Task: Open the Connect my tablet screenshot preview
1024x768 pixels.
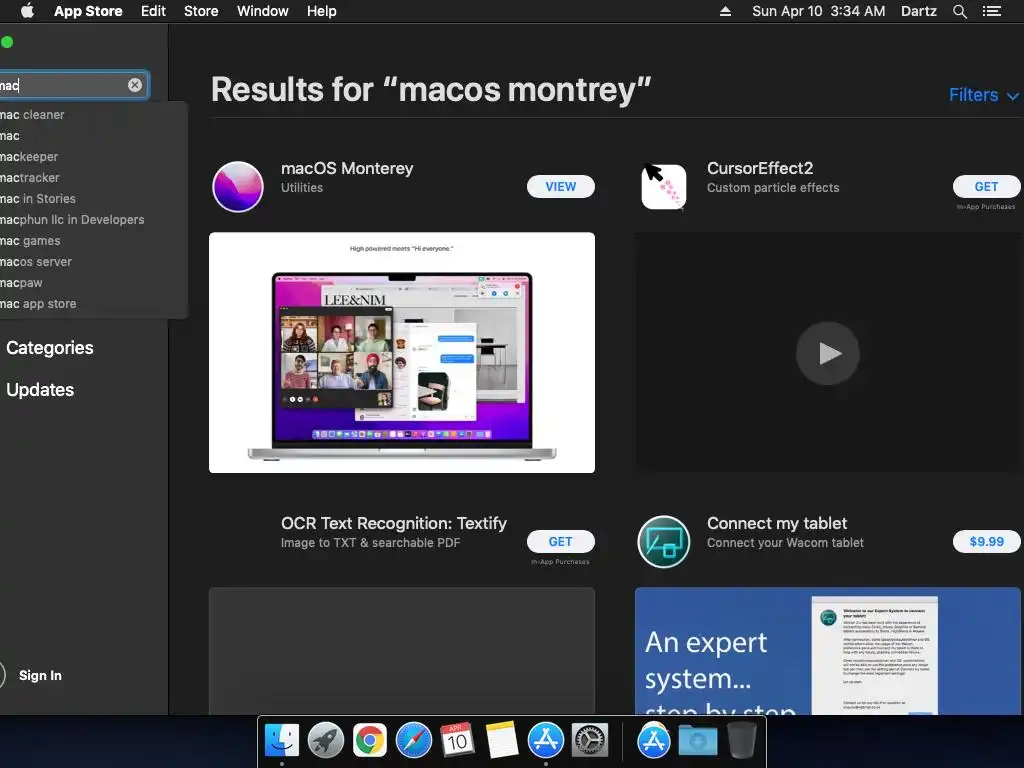Action: pos(827,650)
